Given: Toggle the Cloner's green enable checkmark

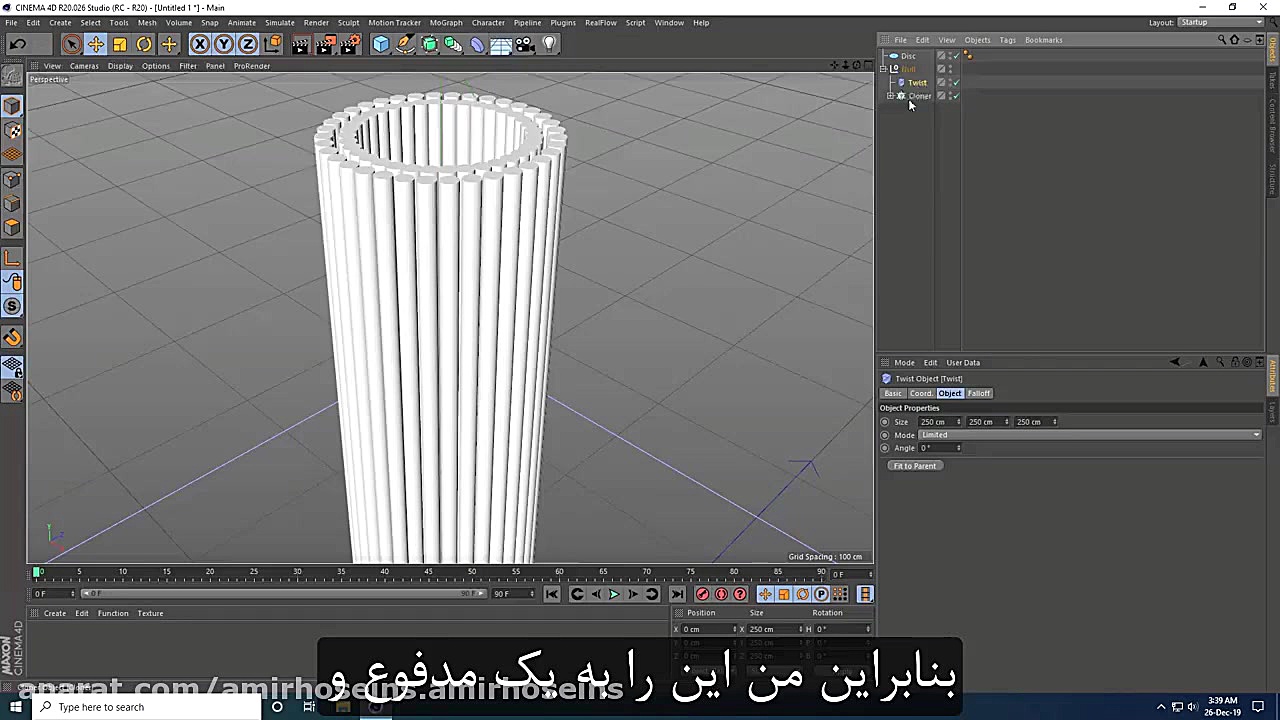Looking at the screenshot, I should [x=956, y=95].
